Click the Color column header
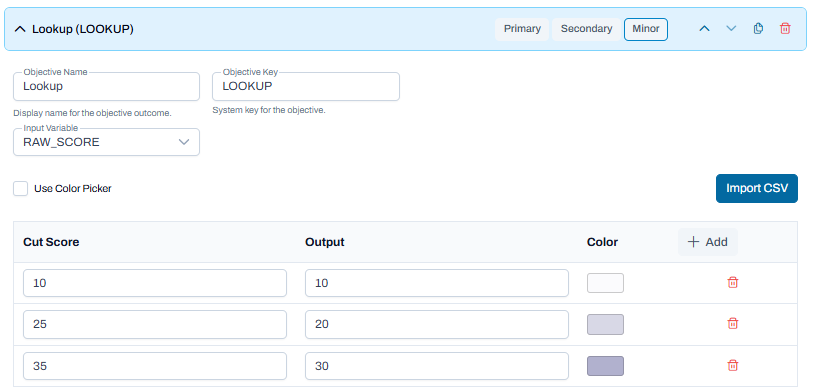817x392 pixels. (602, 242)
